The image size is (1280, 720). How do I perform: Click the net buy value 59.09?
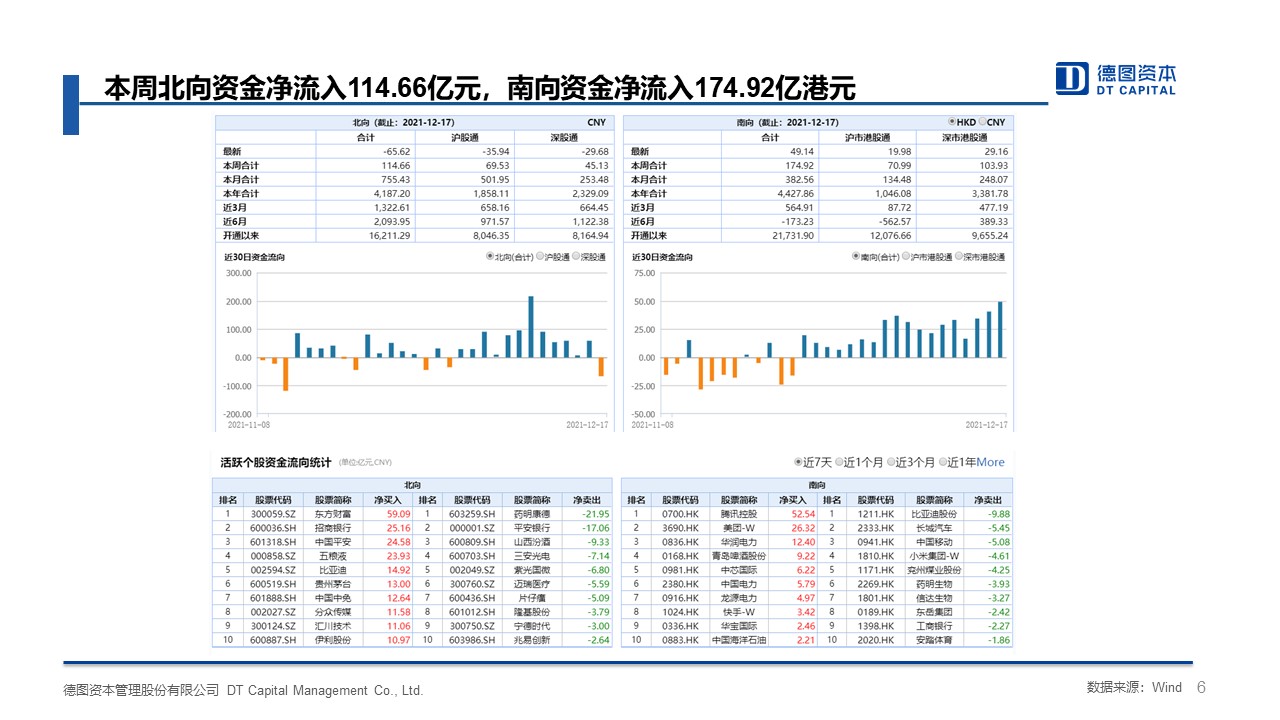(x=399, y=514)
